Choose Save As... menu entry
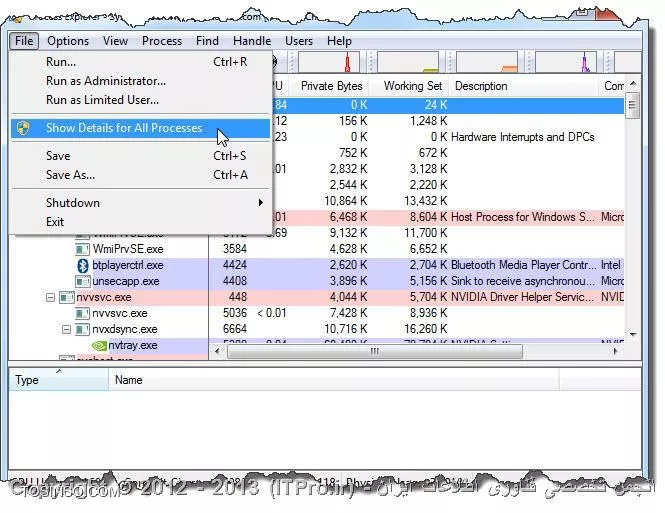The width and height of the screenshot is (665, 513). coord(140,175)
